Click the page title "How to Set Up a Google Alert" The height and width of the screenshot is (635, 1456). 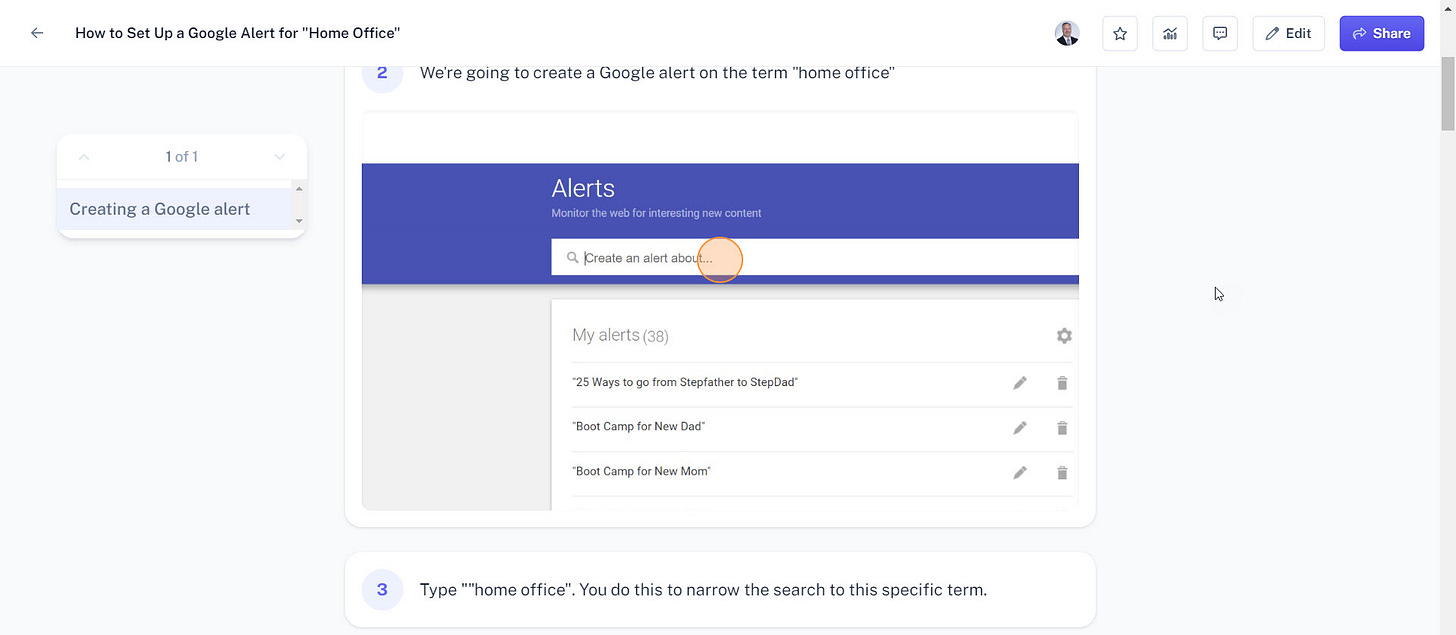pyautogui.click(x=237, y=33)
